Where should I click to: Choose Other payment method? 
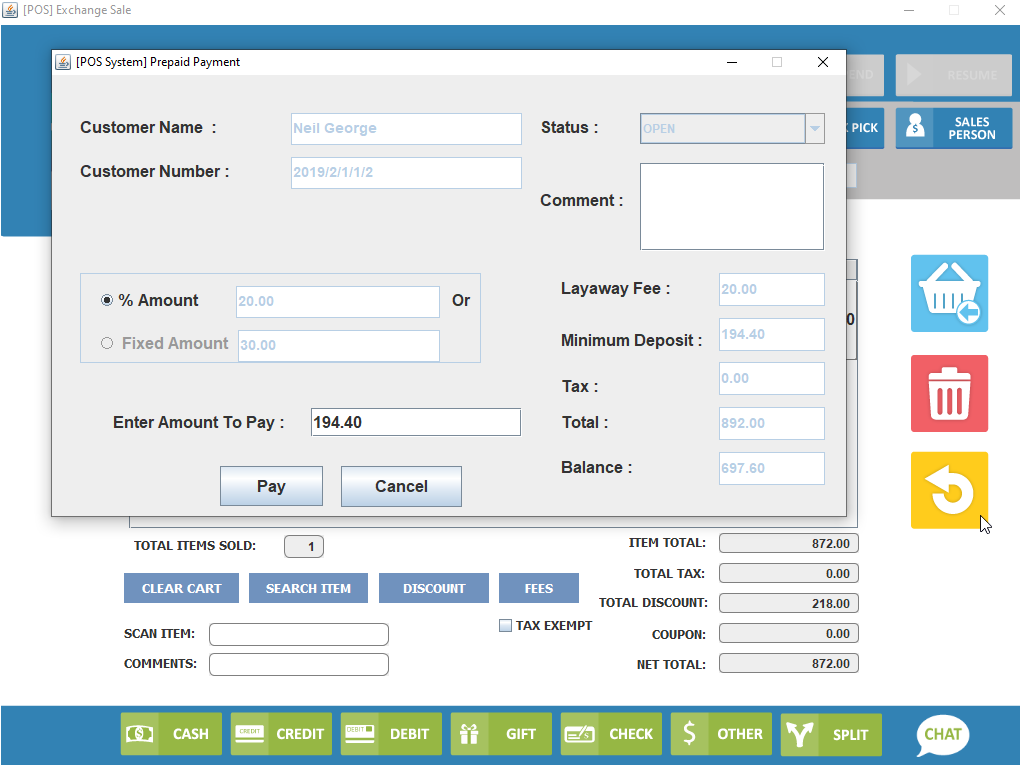tap(721, 734)
